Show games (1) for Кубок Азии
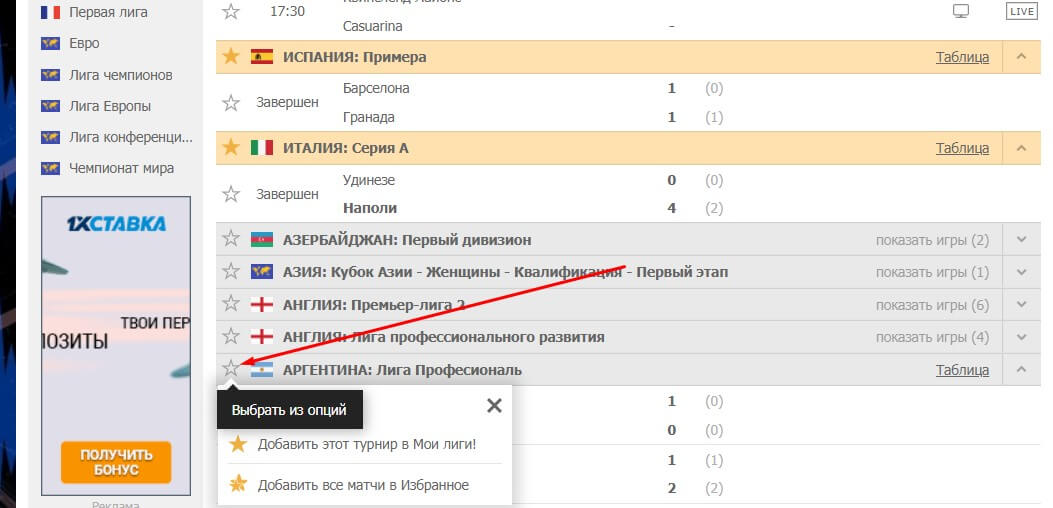Image resolution: width=1053 pixels, height=508 pixels. pos(932,272)
